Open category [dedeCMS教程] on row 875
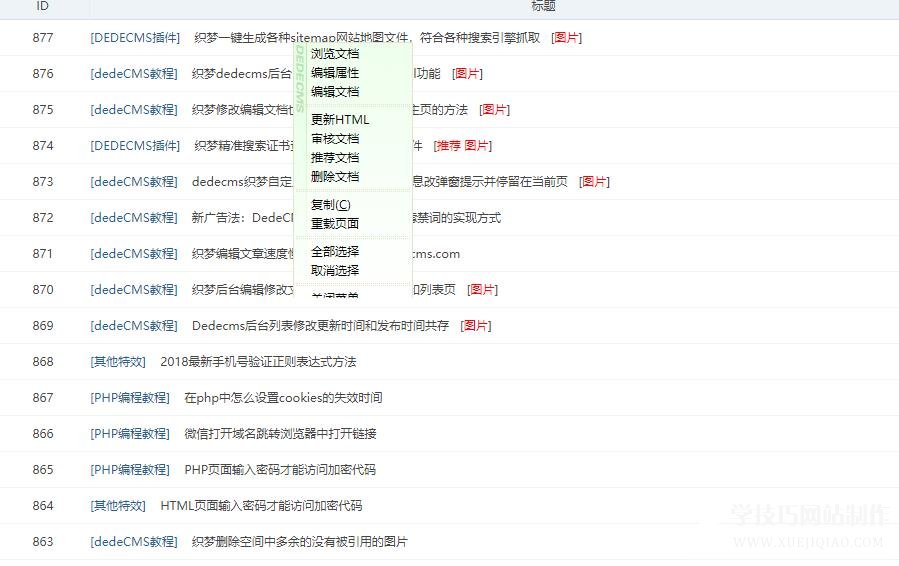This screenshot has width=899, height=566. coord(134,110)
